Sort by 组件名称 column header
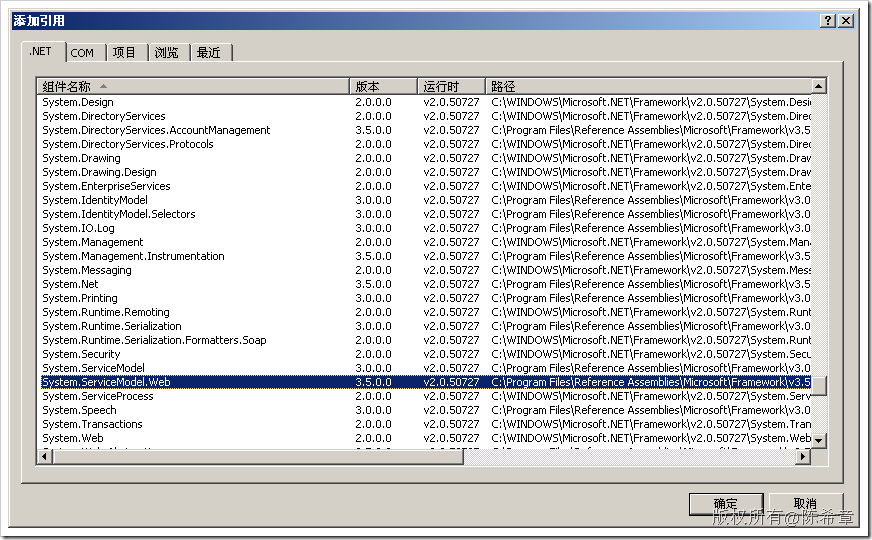This screenshot has width=872, height=540. click(x=193, y=86)
